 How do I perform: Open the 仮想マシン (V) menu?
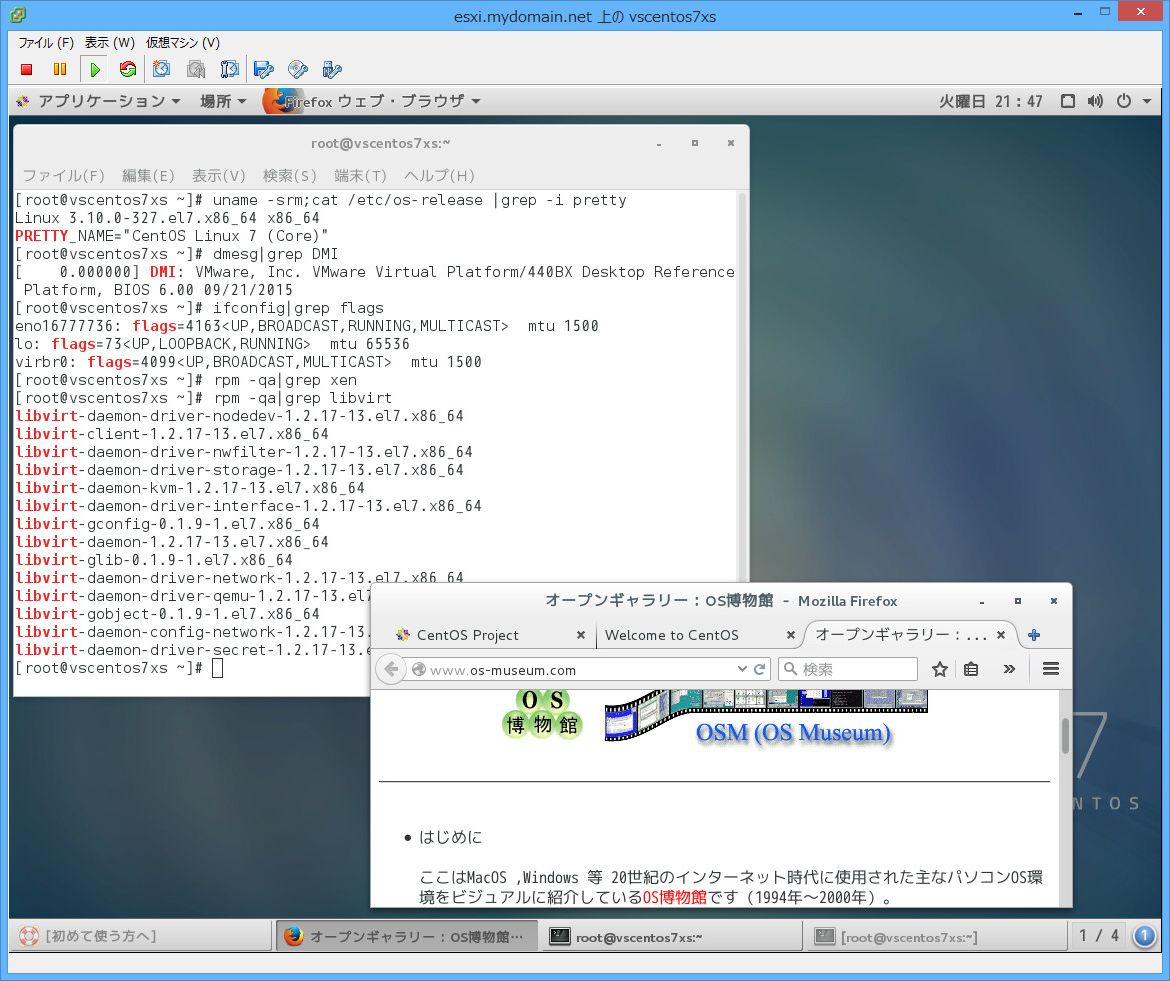(x=183, y=43)
